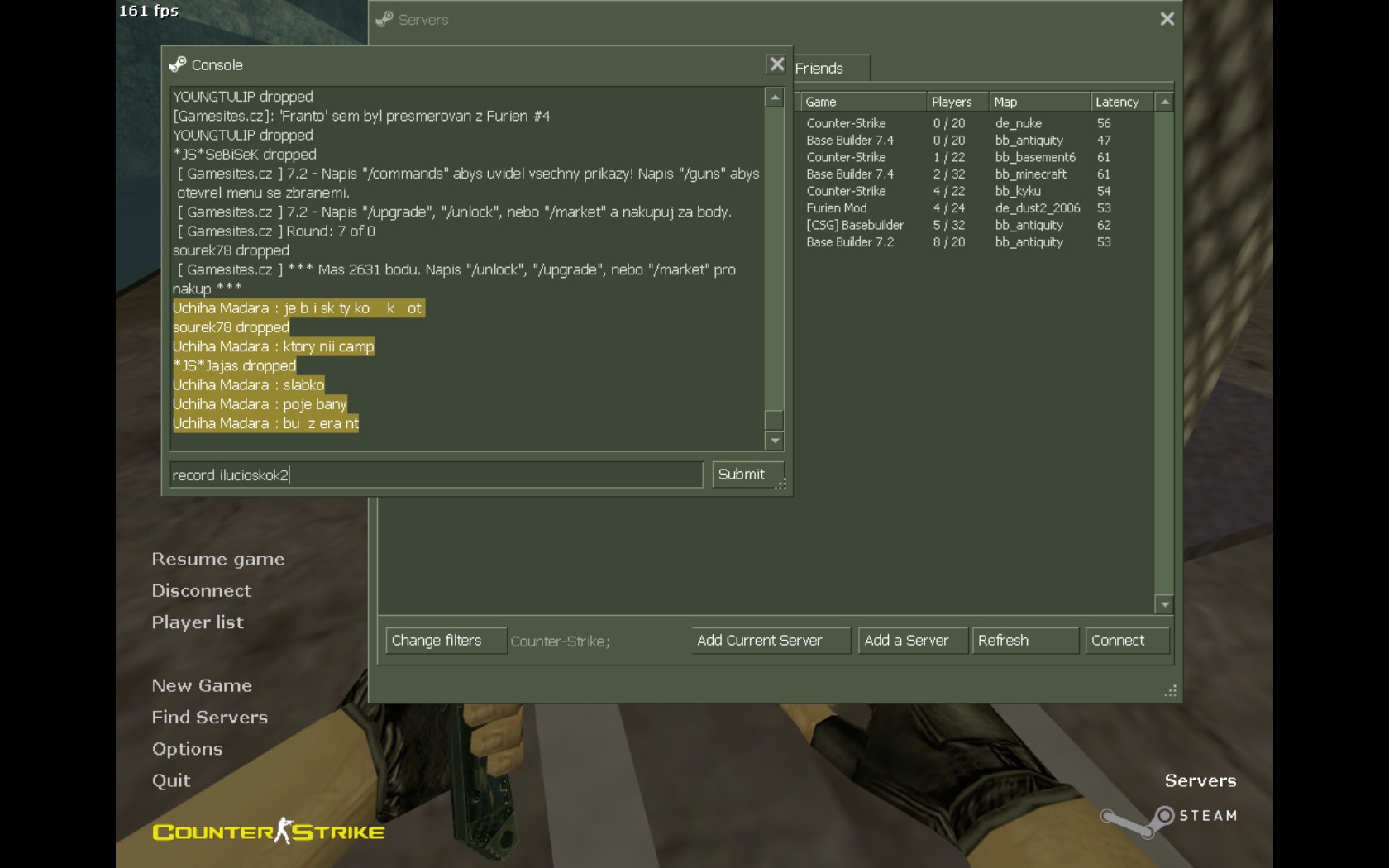Open the Player list
The width and height of the screenshot is (1389, 868).
click(x=198, y=622)
